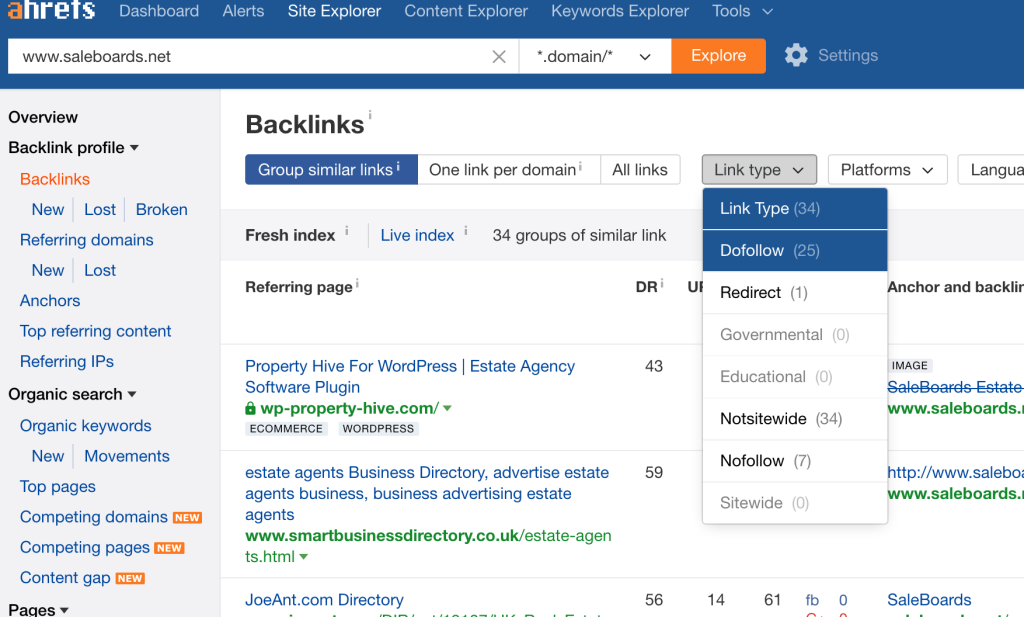Open Lost under Backlinks

point(100,210)
